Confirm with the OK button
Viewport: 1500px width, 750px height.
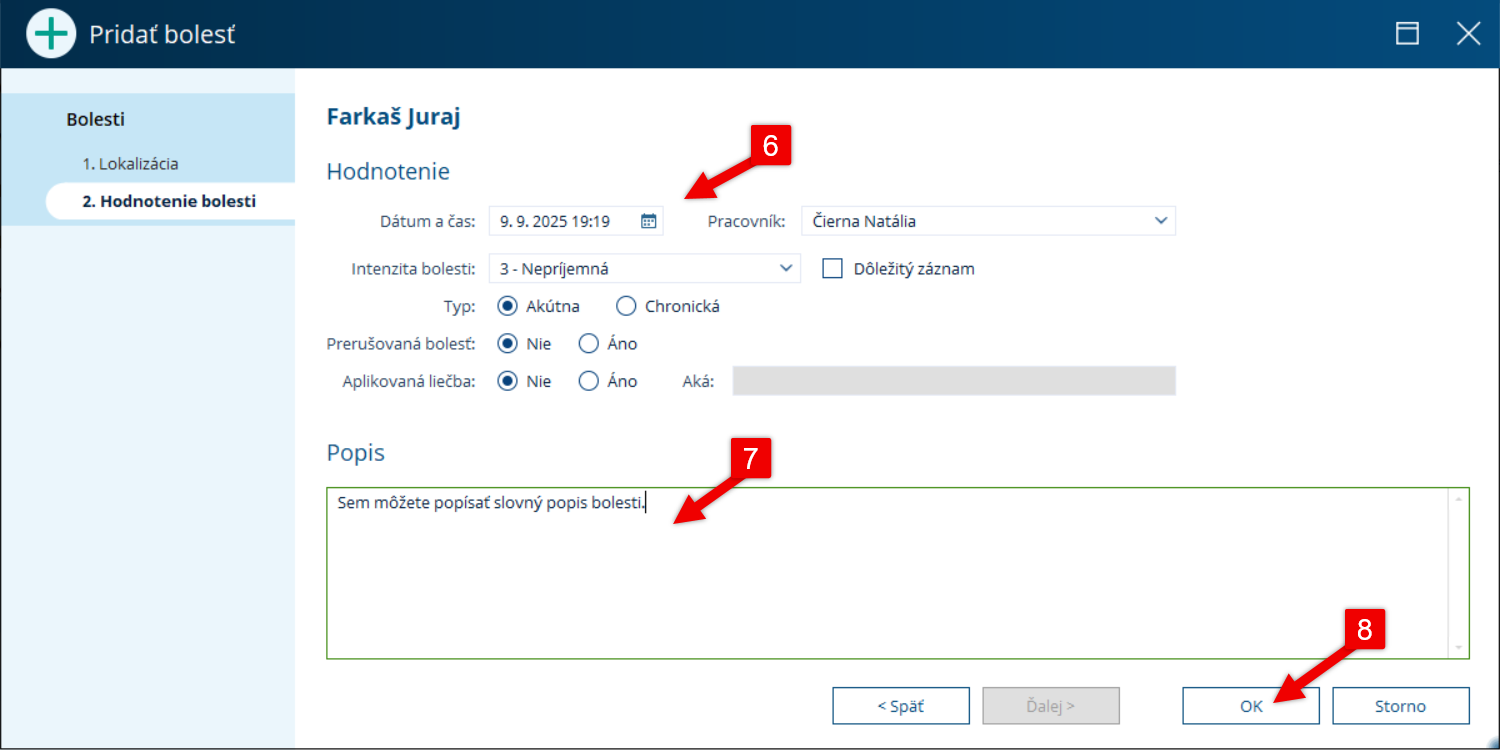pyautogui.click(x=1251, y=706)
